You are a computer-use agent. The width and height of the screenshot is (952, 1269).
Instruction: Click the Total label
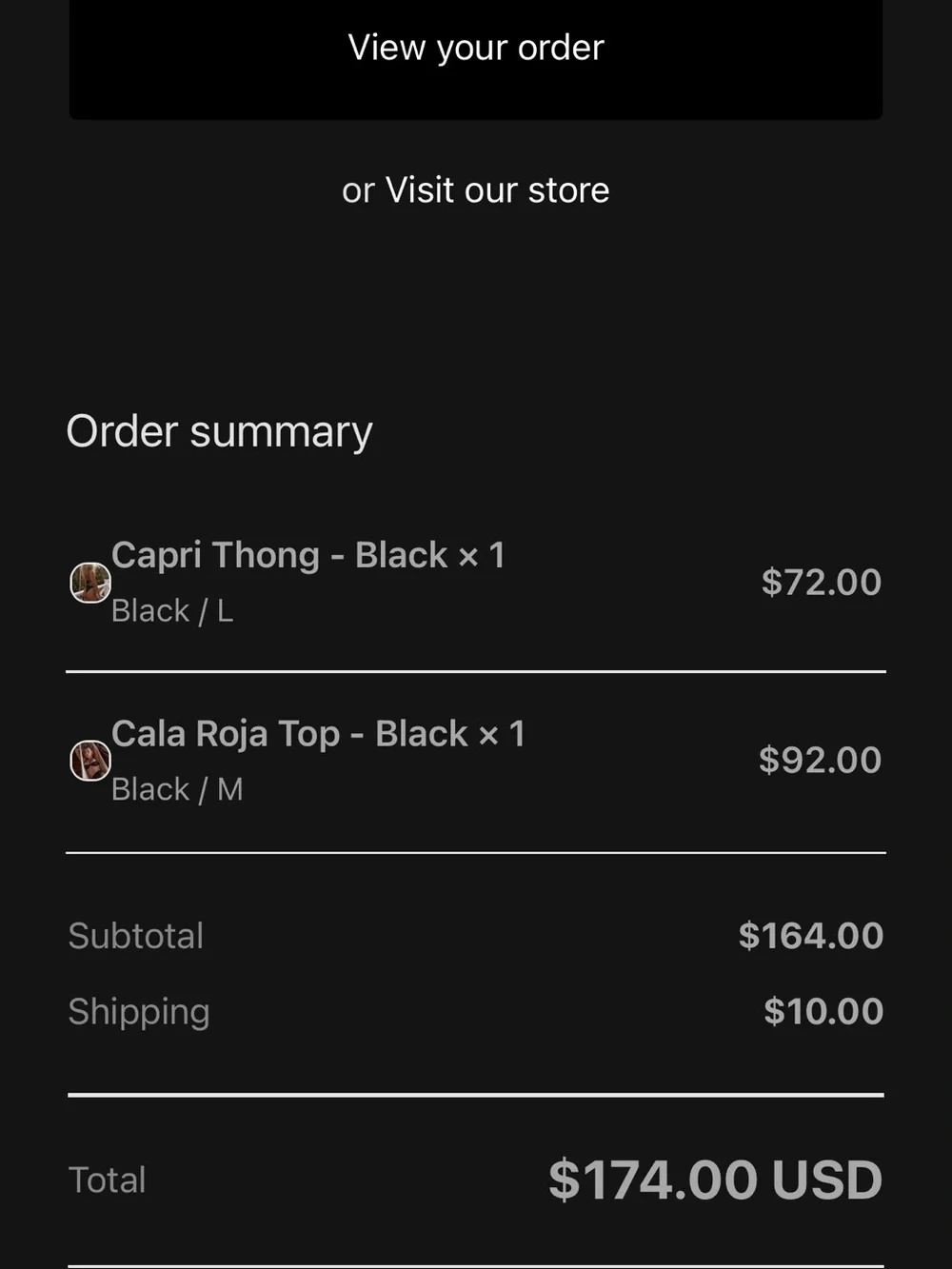click(107, 1180)
